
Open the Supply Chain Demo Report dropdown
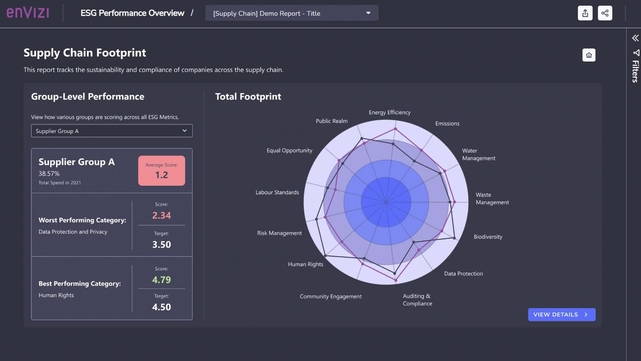click(x=291, y=13)
